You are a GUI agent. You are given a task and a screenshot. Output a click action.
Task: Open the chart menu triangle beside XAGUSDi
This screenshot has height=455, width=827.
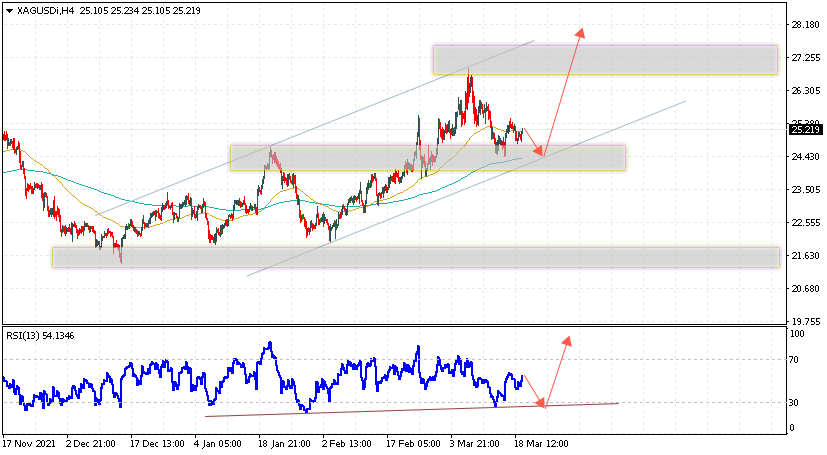tap(9, 11)
